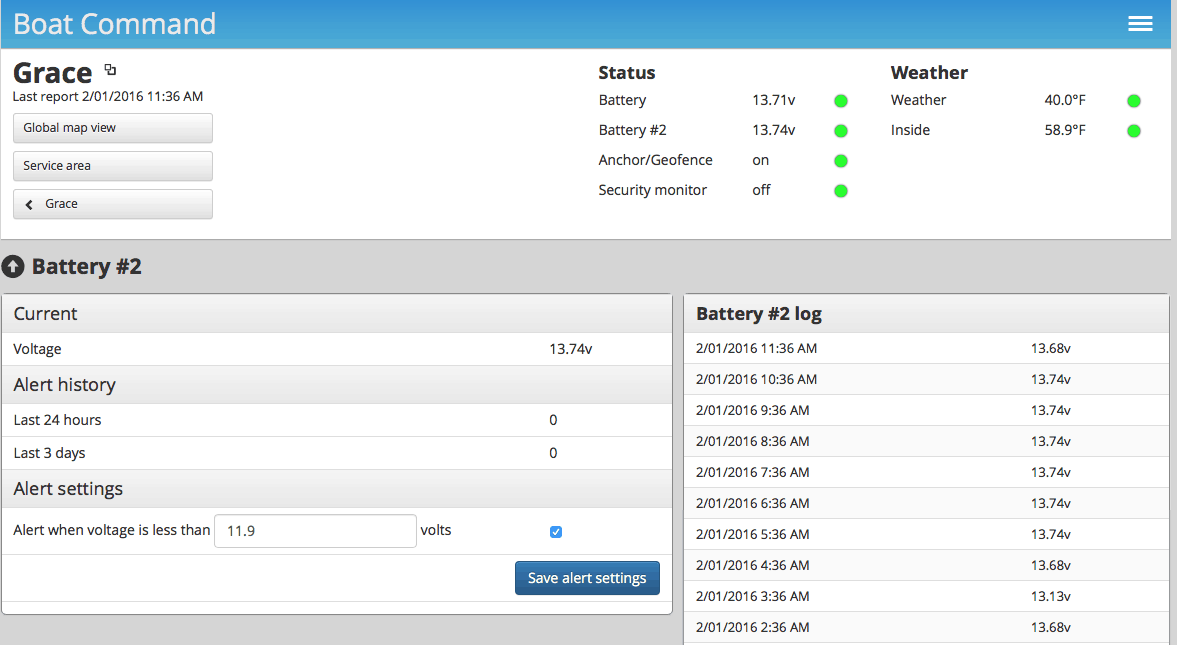
Task: Save the alert settings
Action: pyautogui.click(x=587, y=578)
